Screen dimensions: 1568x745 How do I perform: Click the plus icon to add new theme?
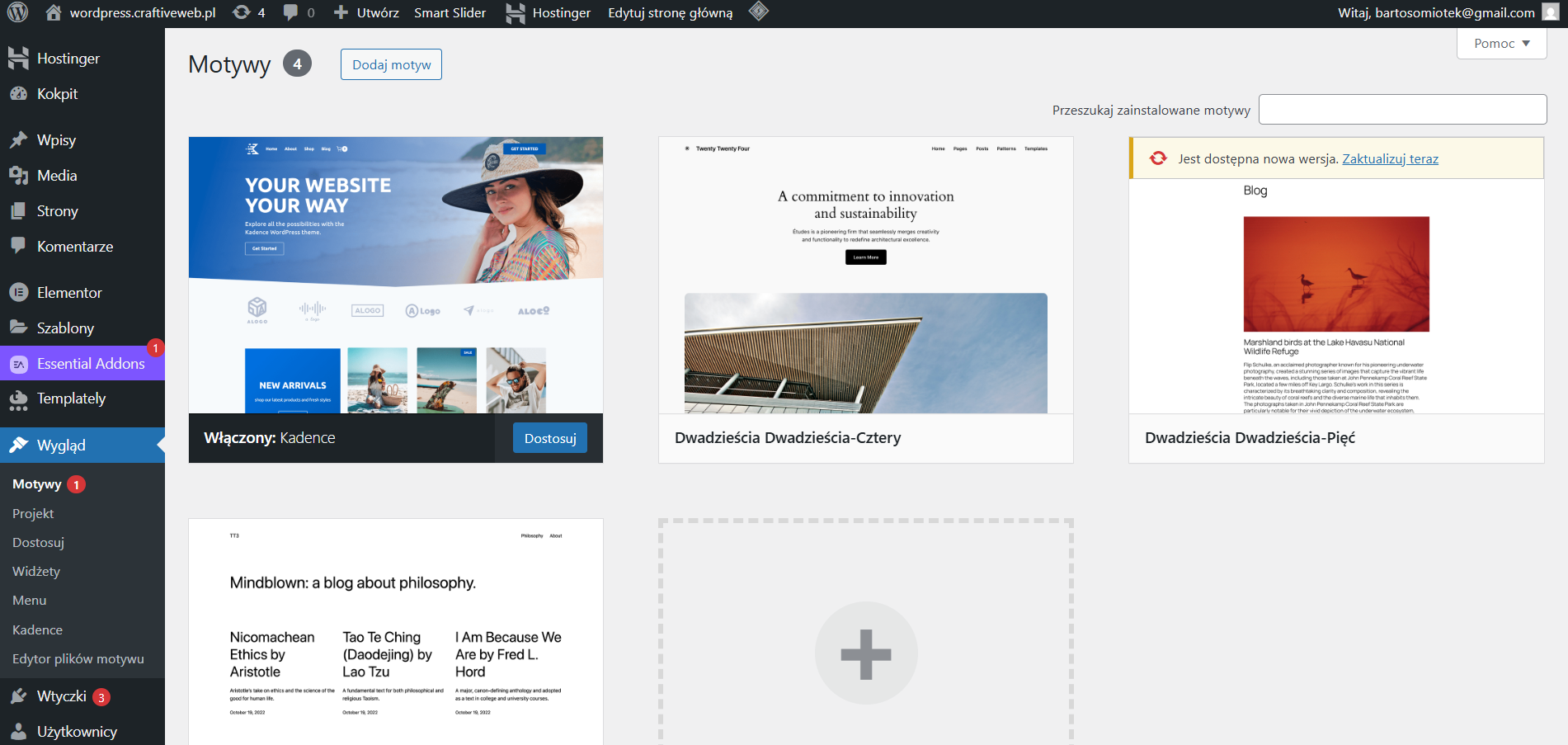click(x=865, y=653)
